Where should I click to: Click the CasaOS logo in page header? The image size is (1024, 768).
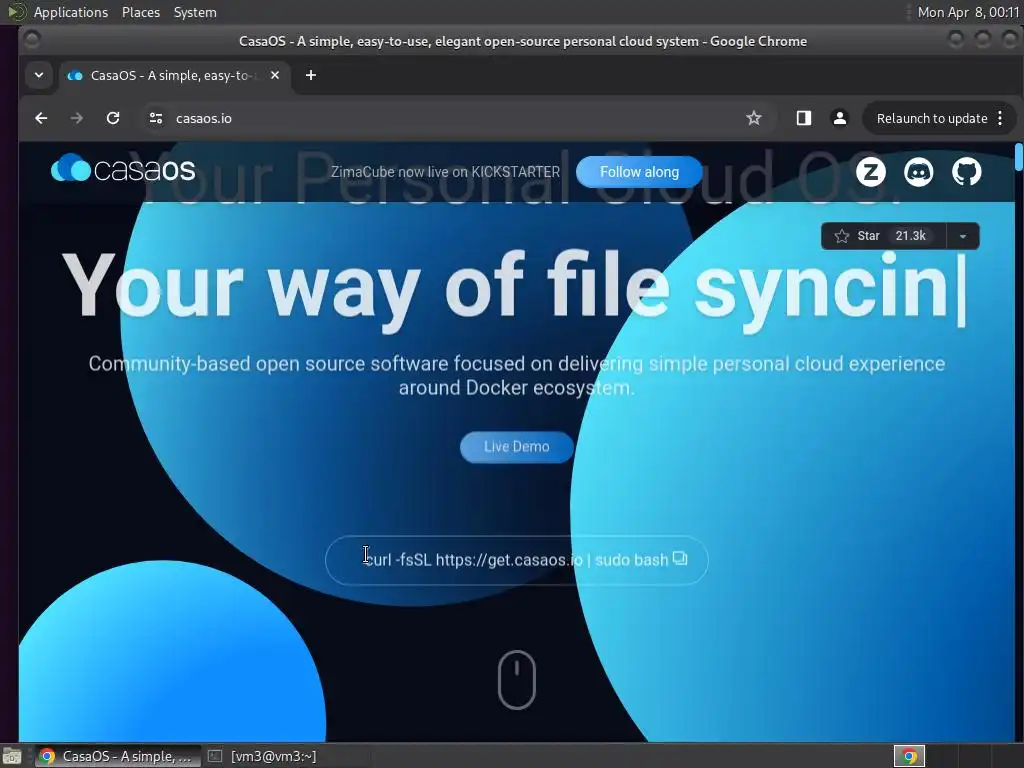click(x=123, y=169)
